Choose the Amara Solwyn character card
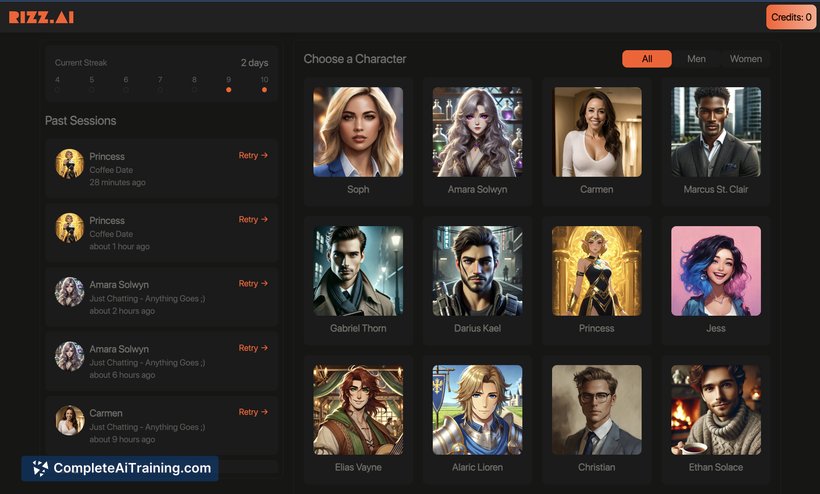The height and width of the screenshot is (494, 820). point(477,141)
